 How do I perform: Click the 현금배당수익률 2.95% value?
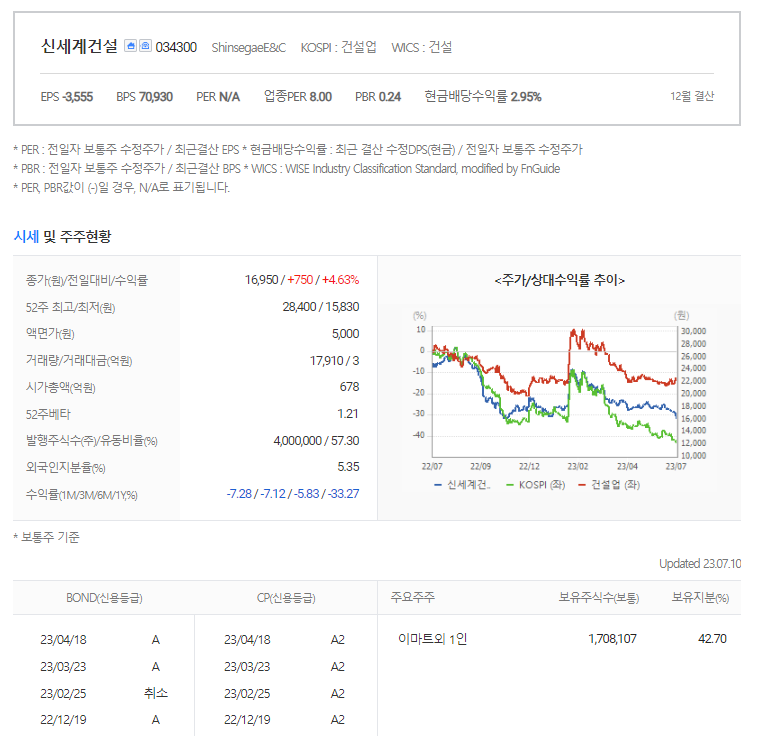point(483,97)
